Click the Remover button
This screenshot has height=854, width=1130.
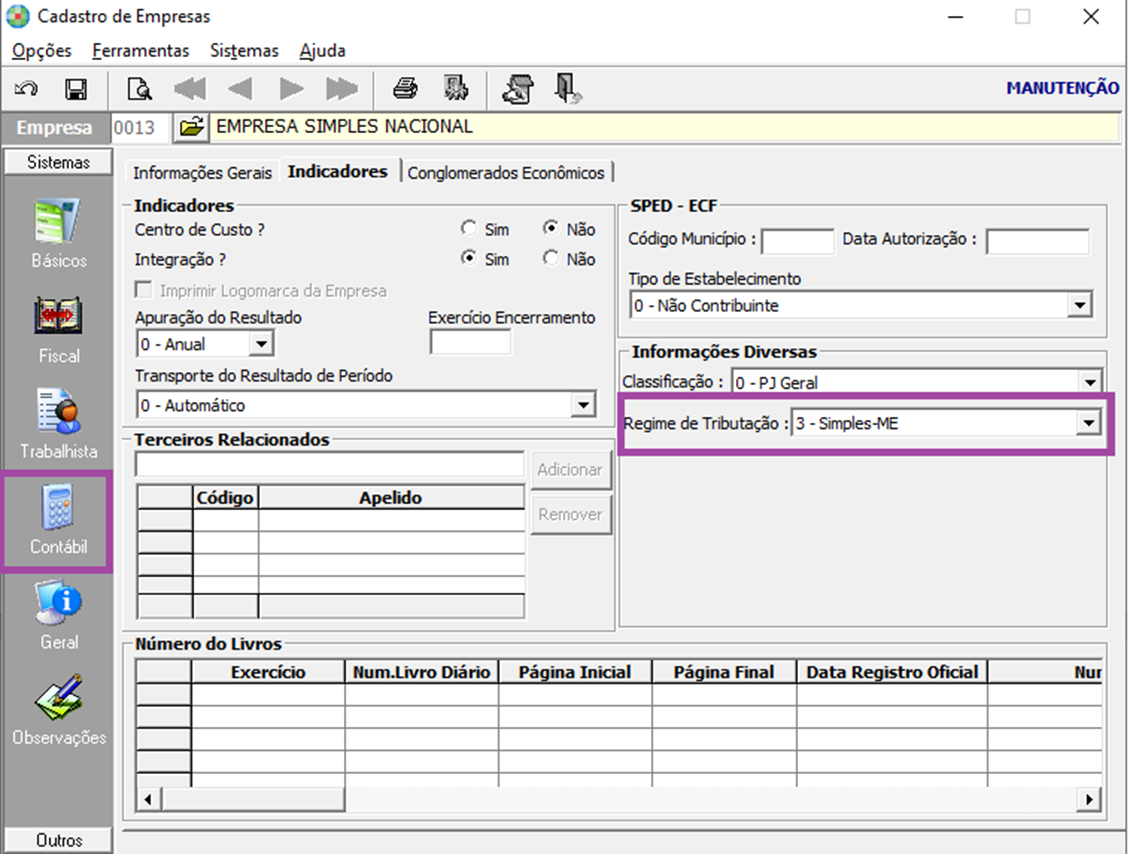(570, 515)
